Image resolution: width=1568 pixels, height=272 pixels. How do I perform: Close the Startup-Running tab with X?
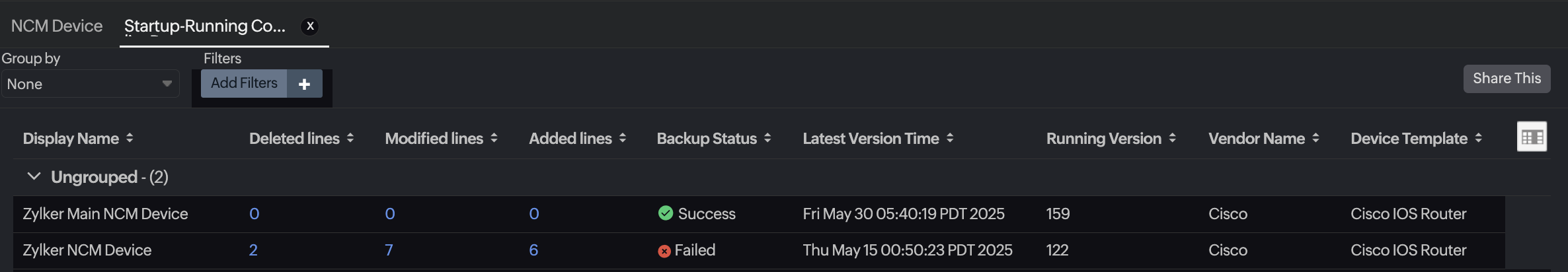(310, 26)
